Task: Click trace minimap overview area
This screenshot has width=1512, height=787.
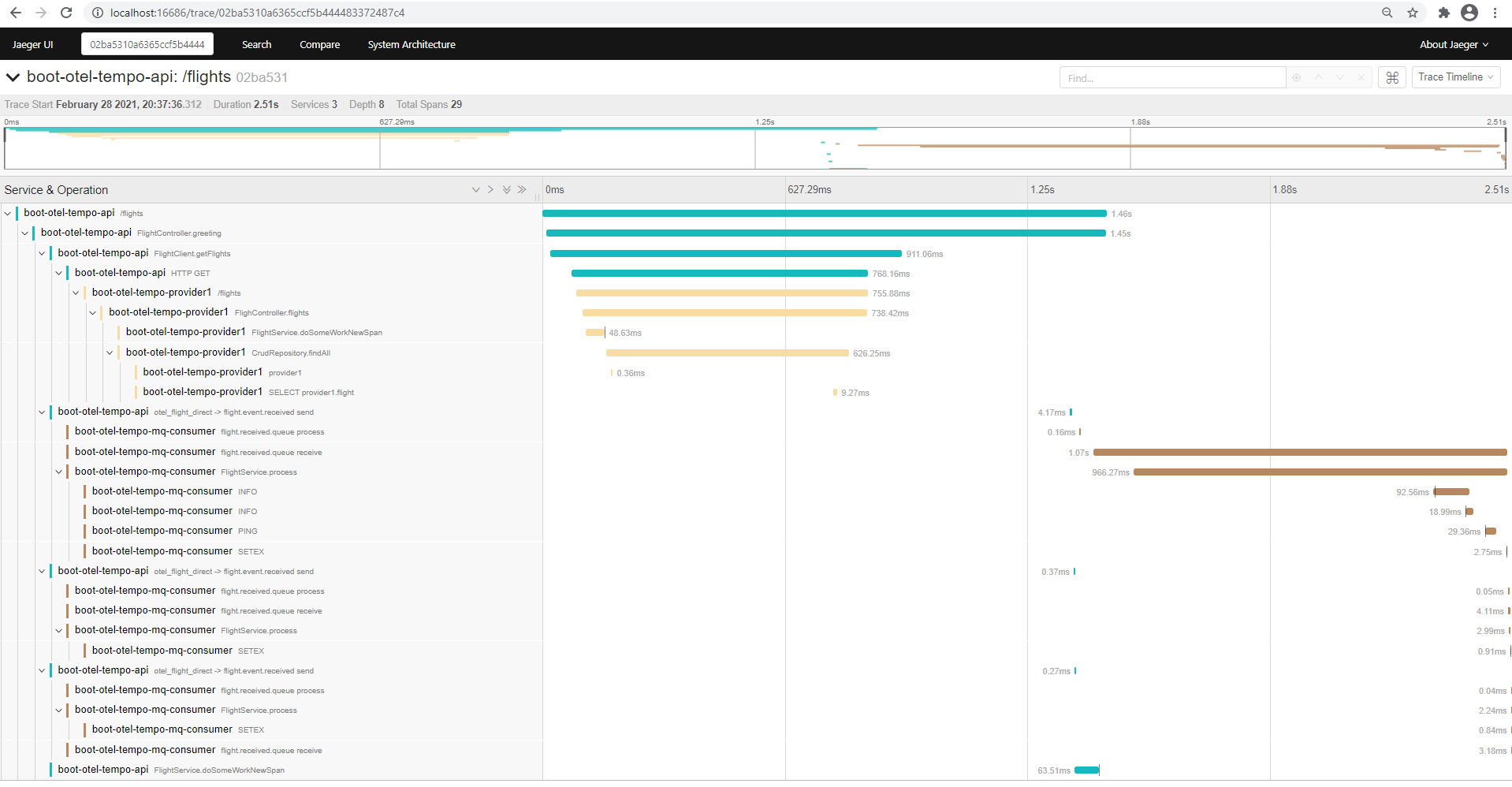Action: point(755,148)
